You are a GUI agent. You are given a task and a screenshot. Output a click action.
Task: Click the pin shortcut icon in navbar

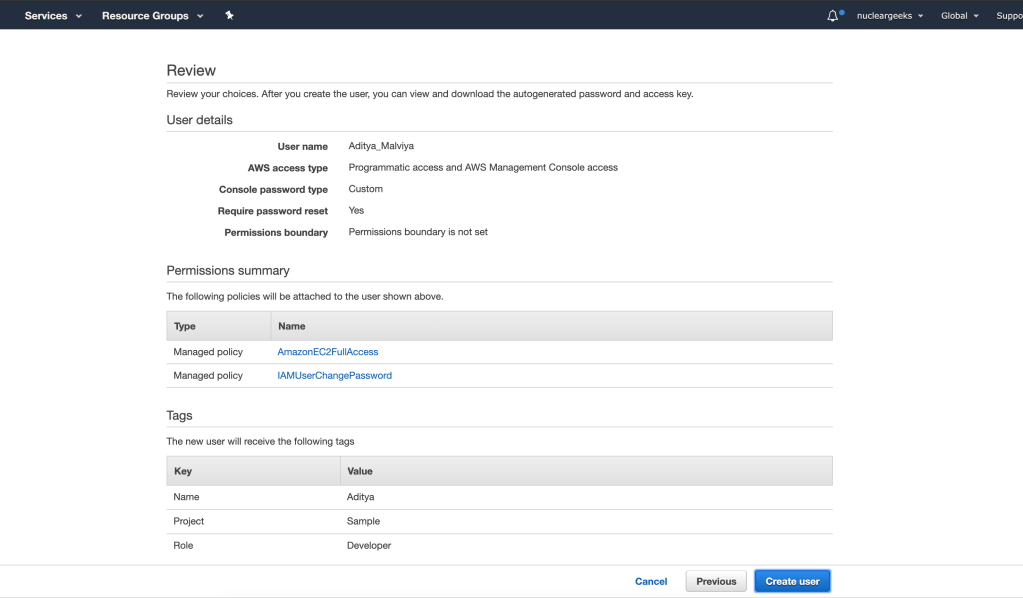coord(229,16)
